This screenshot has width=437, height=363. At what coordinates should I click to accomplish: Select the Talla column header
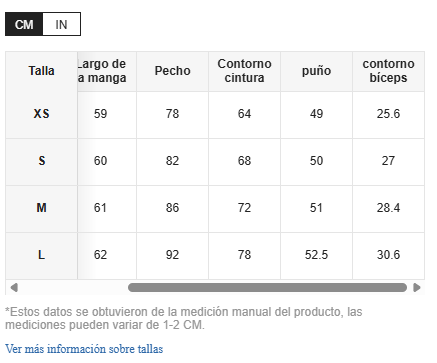[x=41, y=71]
